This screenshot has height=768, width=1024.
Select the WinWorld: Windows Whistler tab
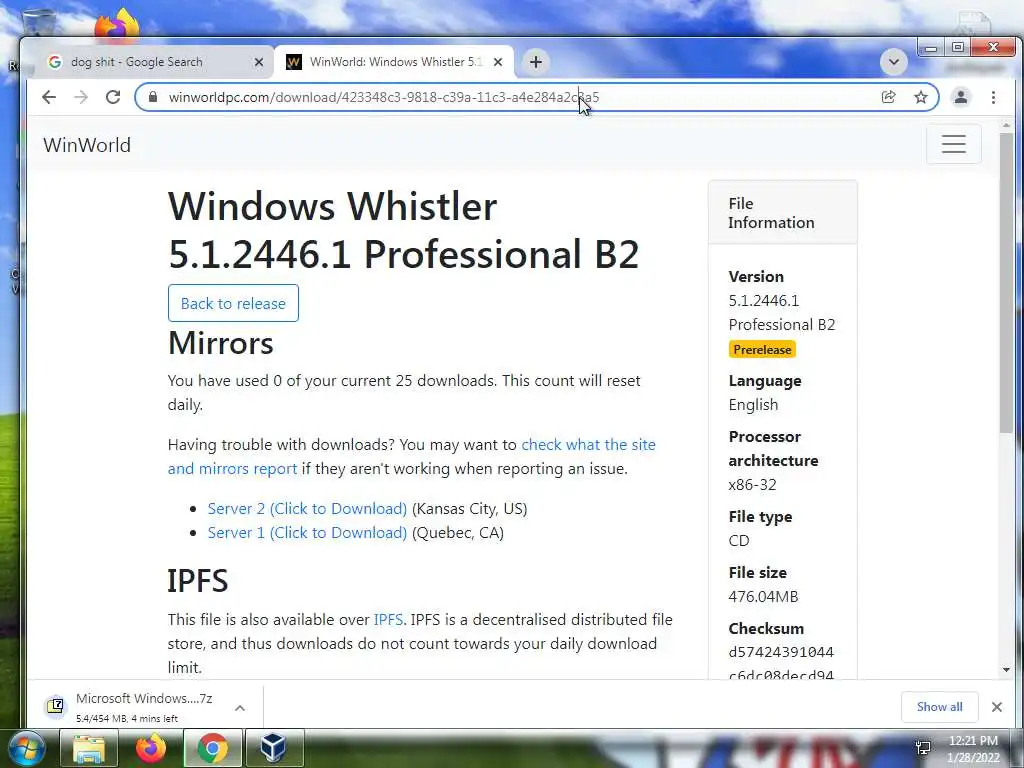394,62
